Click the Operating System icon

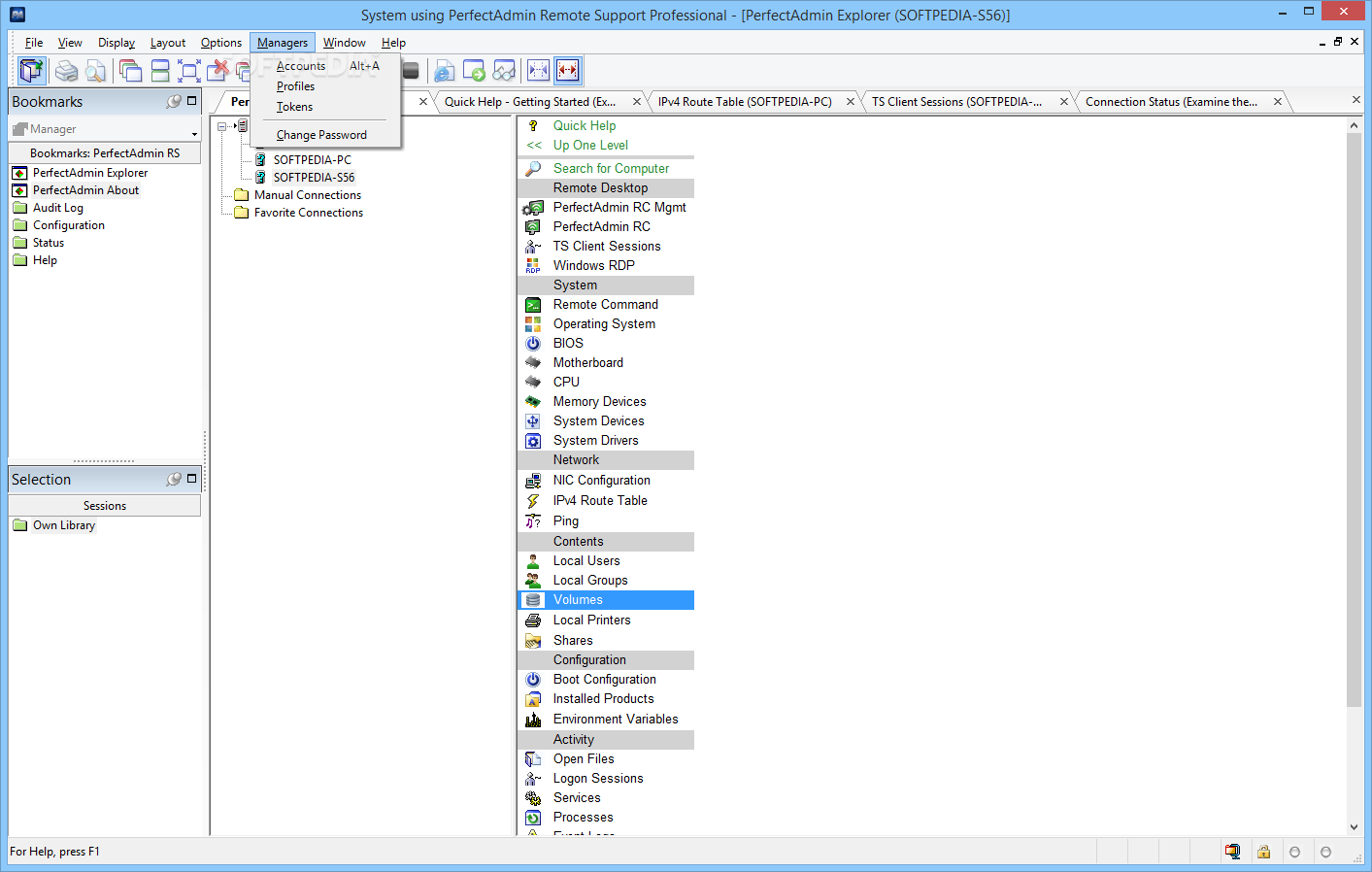[x=533, y=324]
